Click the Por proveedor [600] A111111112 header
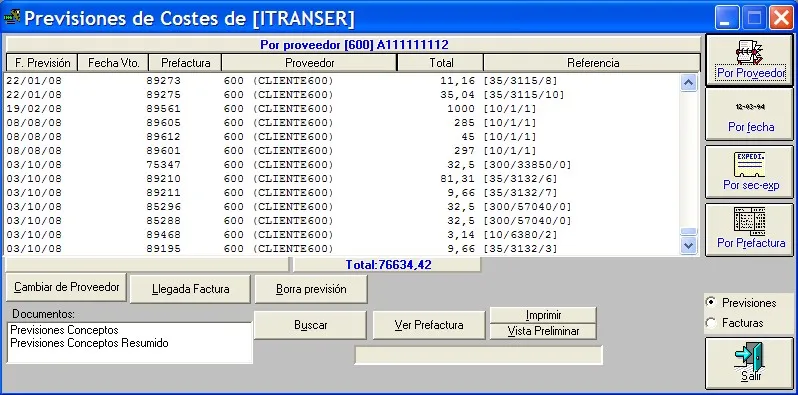Screen dimensions: 798x395 (x=354, y=45)
